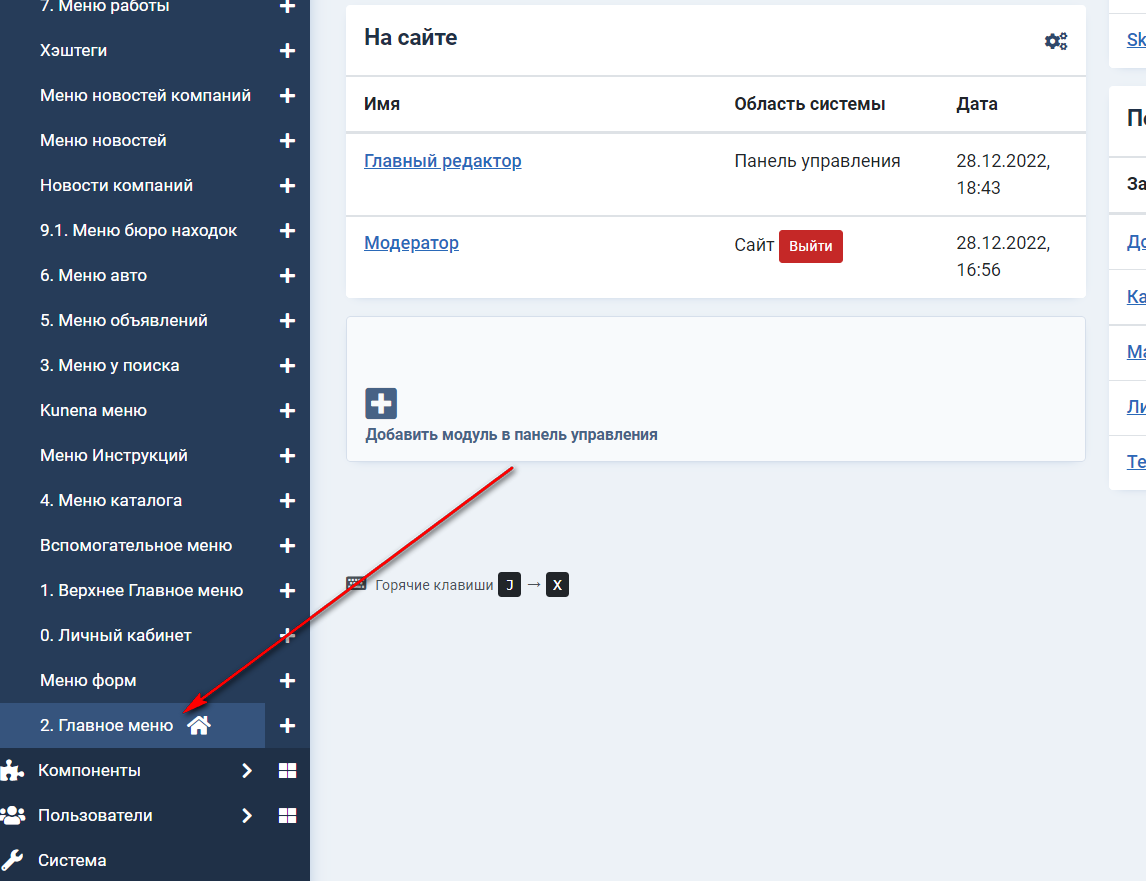Click the home icon beside 2. Главное меню
Screen dimensions: 1146x881
point(199,726)
